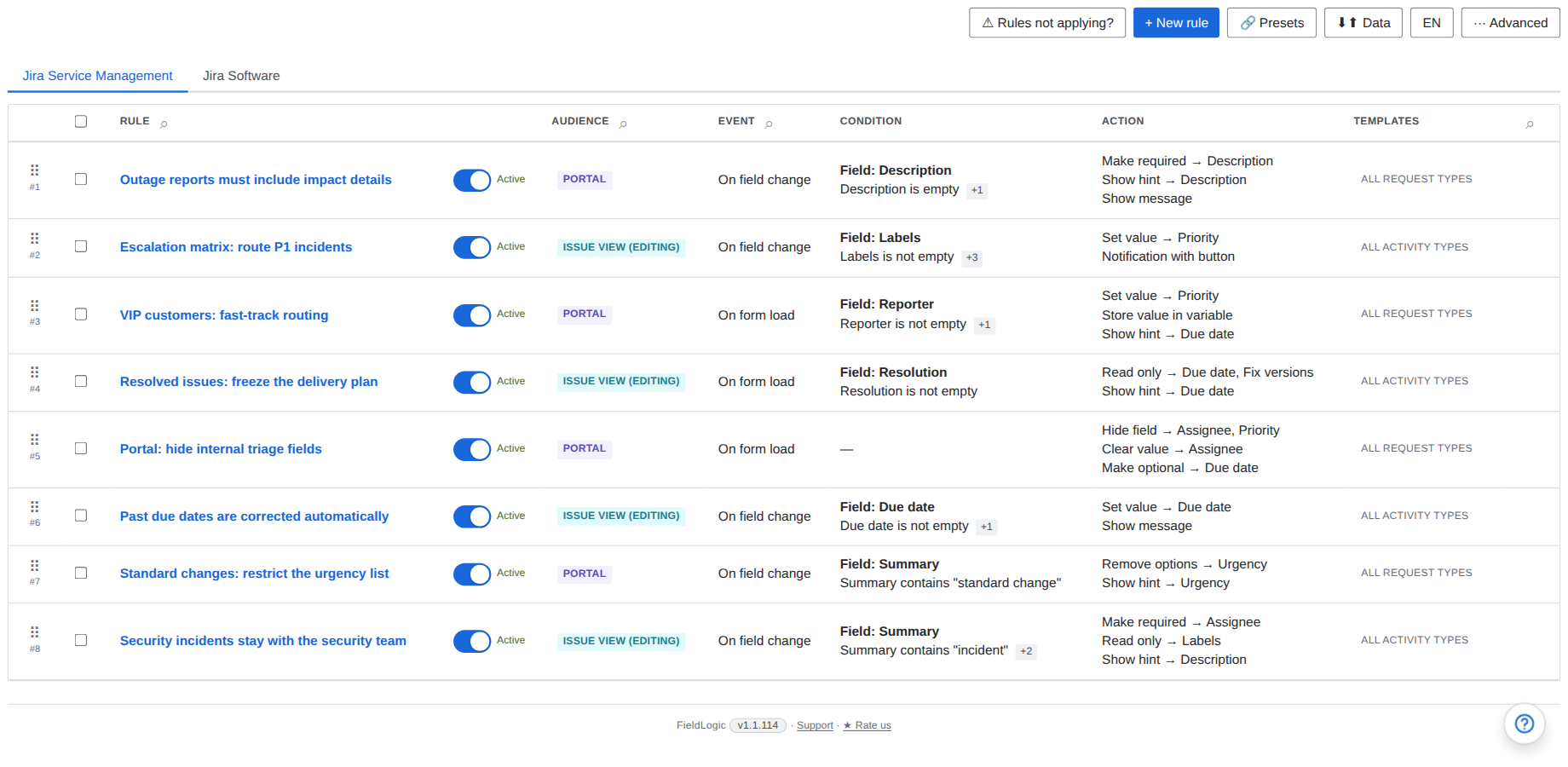Select the checkbox for Resolved issues rule
The height and width of the screenshot is (767, 1568).
pos(81,381)
